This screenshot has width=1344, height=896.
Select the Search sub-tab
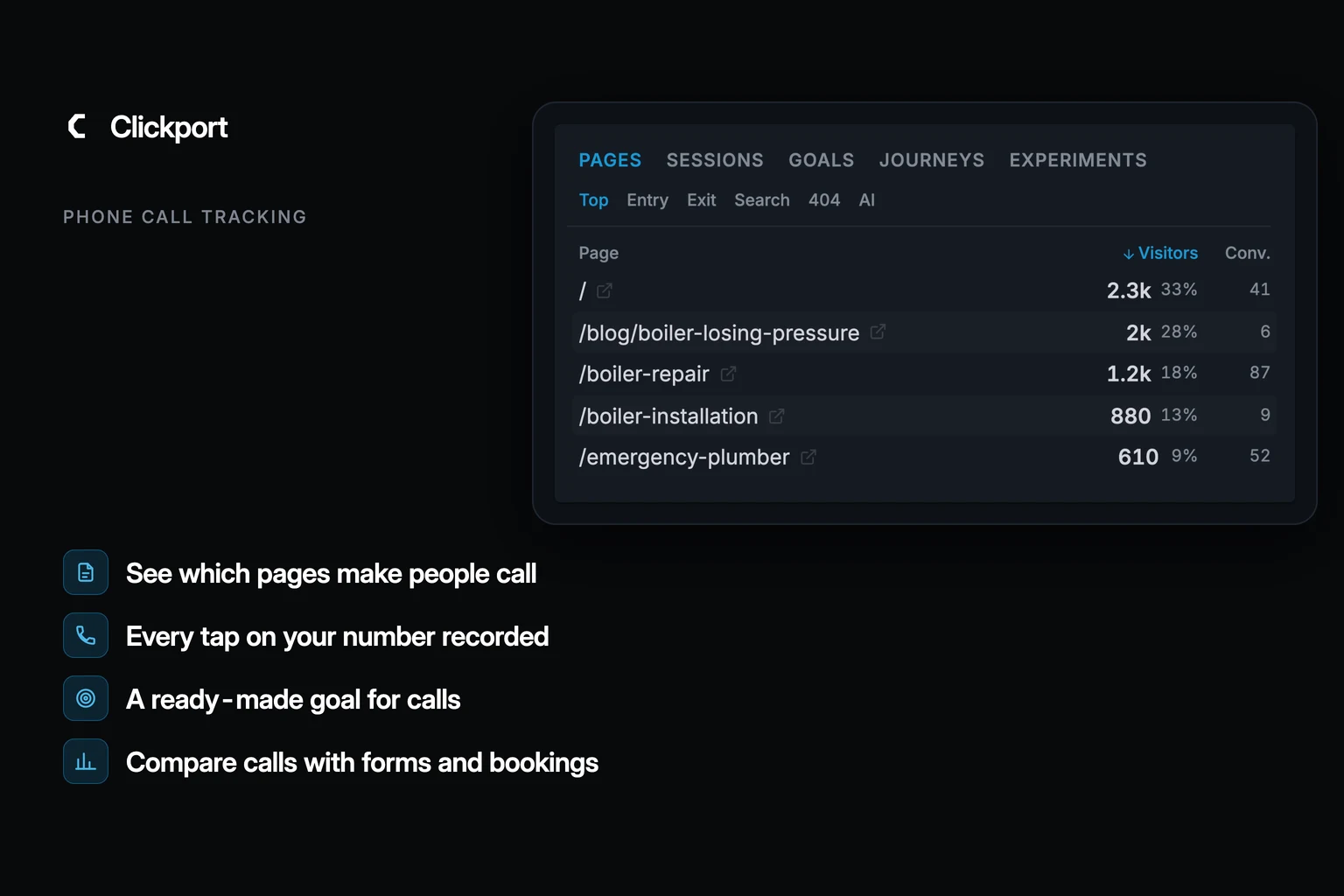click(x=762, y=200)
